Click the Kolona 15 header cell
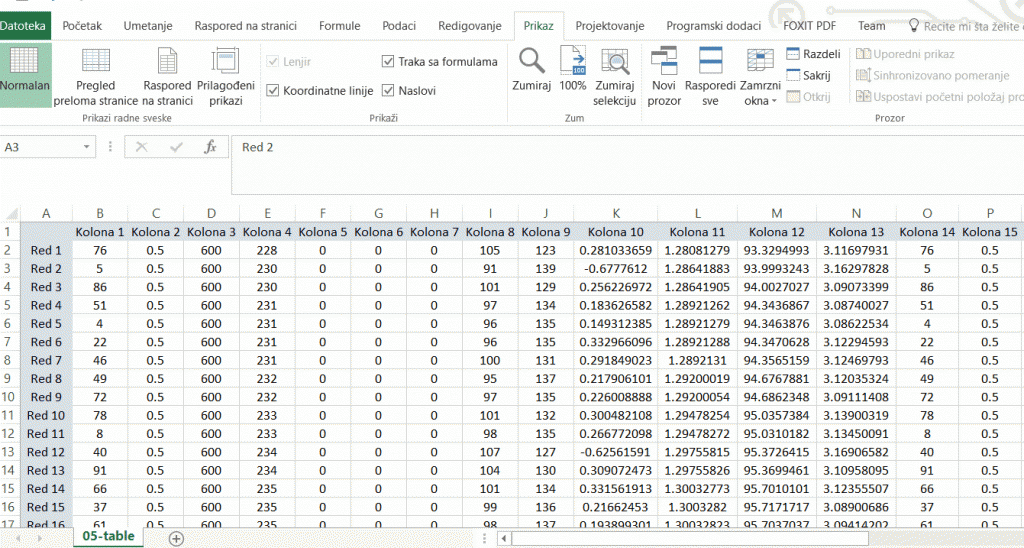Viewport: 1024px width, 548px height. [990, 232]
